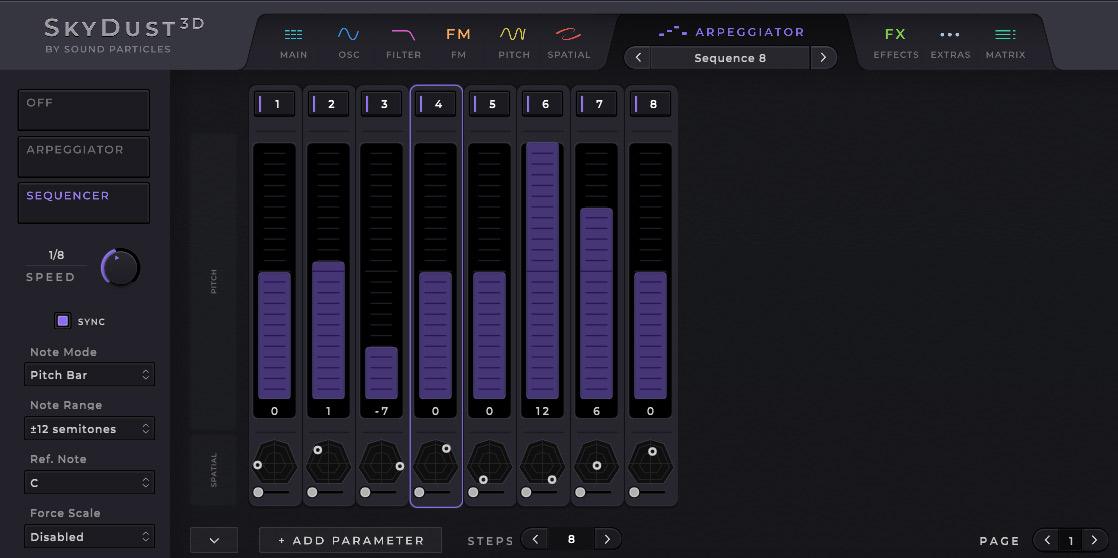This screenshot has height=558, width=1118.
Task: Open the PITCH section icon
Action: pos(513,42)
